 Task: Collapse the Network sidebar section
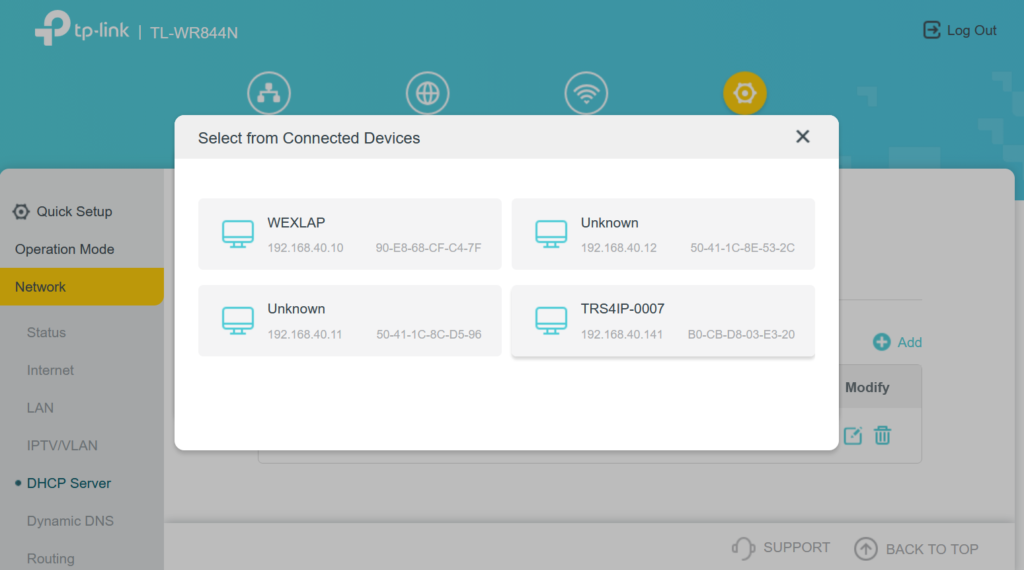[80, 287]
